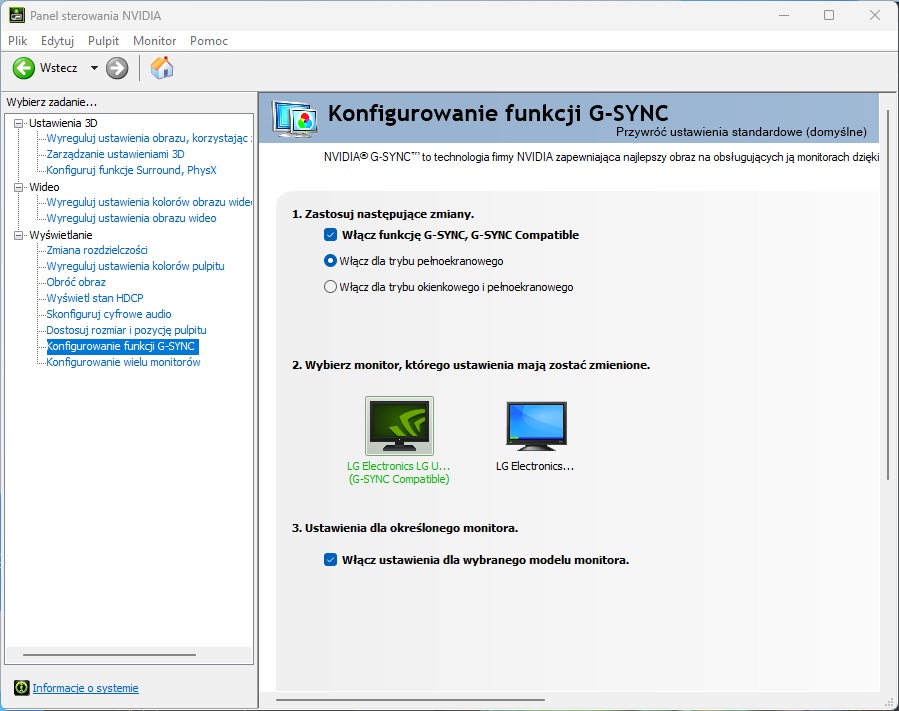Viewport: 899px width, 711px height.
Task: Open Informacje o systemie link
Action: 85,688
